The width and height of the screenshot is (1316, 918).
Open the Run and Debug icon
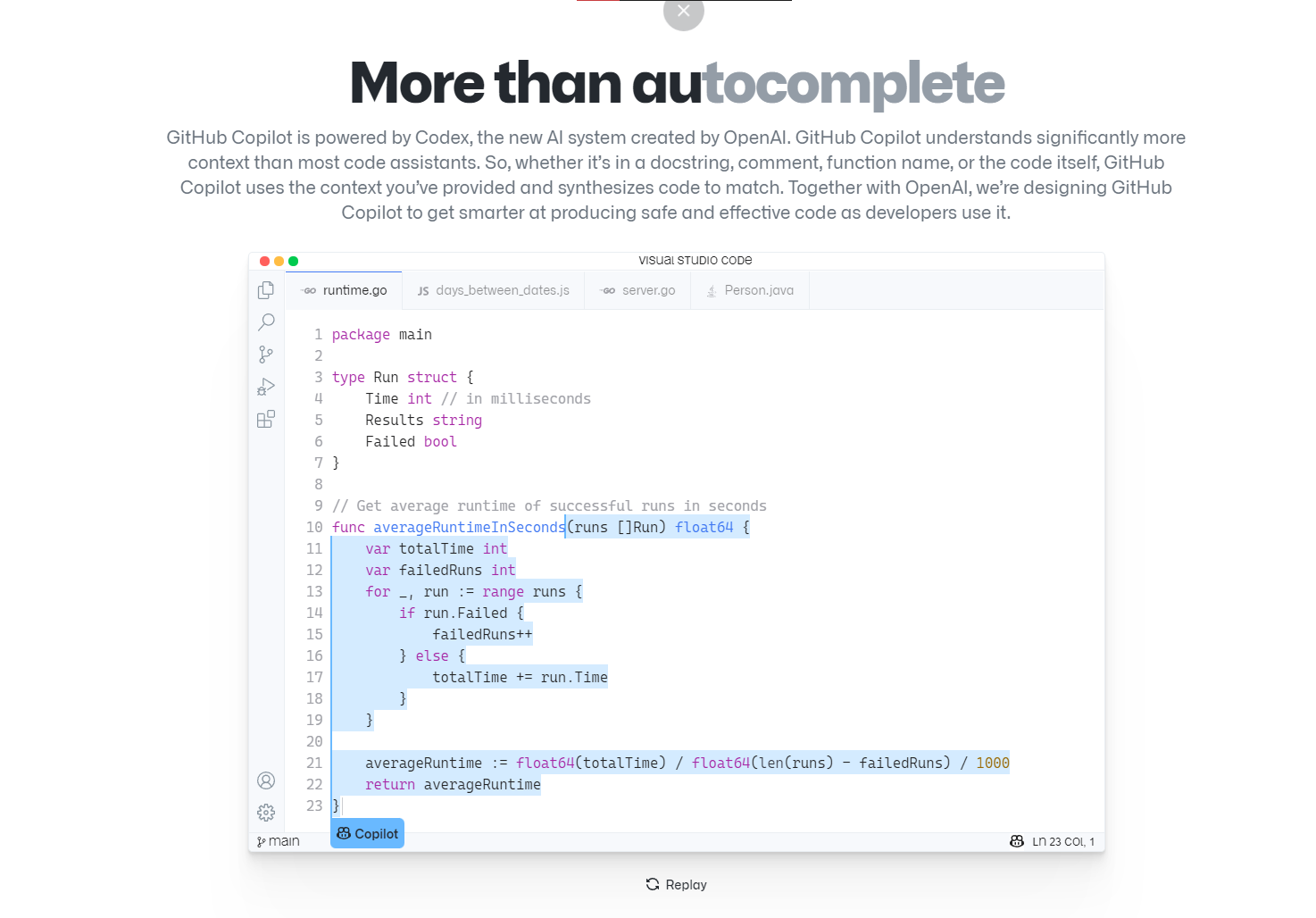(266, 387)
